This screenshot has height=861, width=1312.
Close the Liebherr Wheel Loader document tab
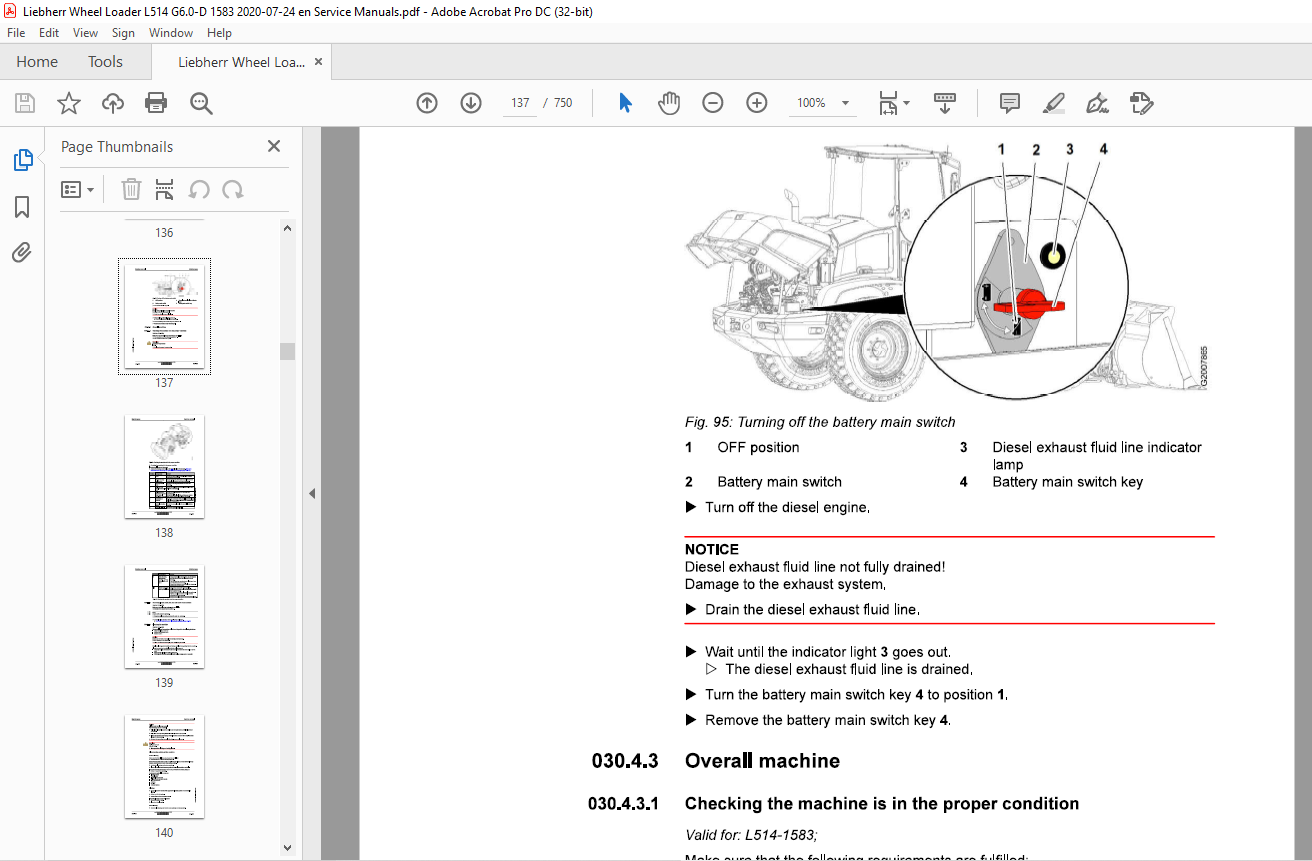tap(318, 62)
